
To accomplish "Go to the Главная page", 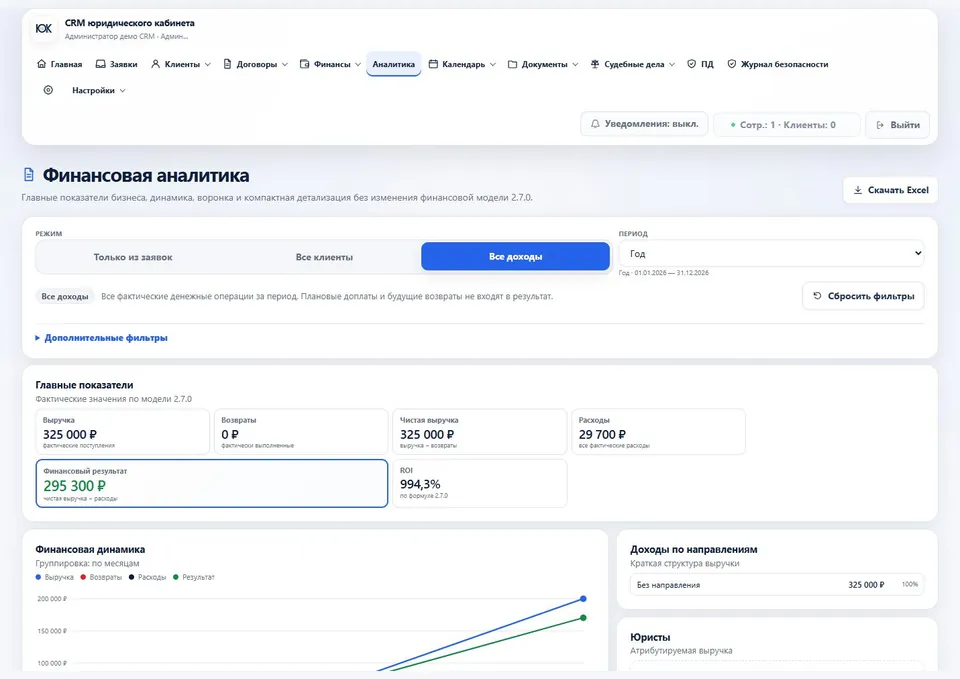I will pos(59,64).
